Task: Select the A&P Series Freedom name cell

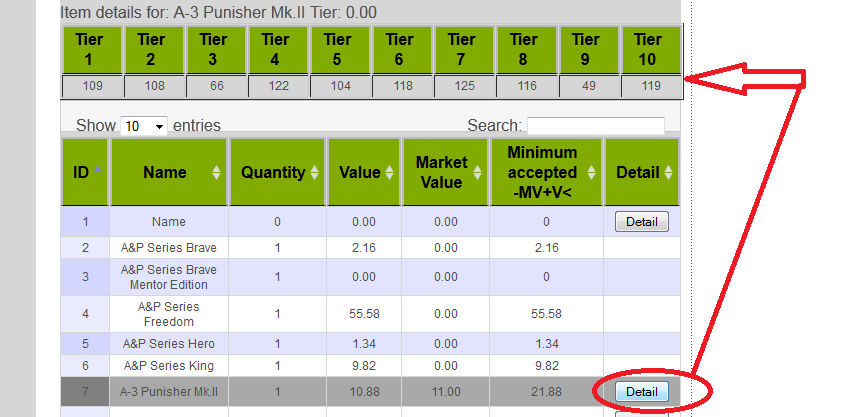Action: coord(169,314)
